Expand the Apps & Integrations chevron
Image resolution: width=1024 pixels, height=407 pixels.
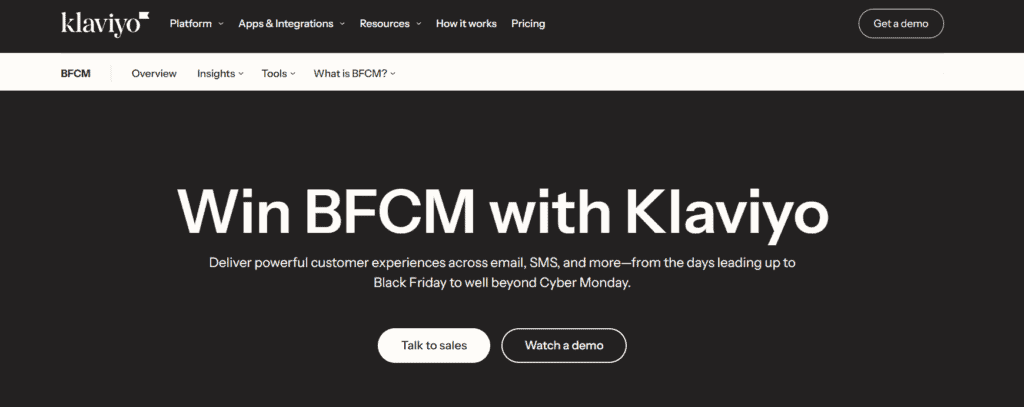[342, 24]
